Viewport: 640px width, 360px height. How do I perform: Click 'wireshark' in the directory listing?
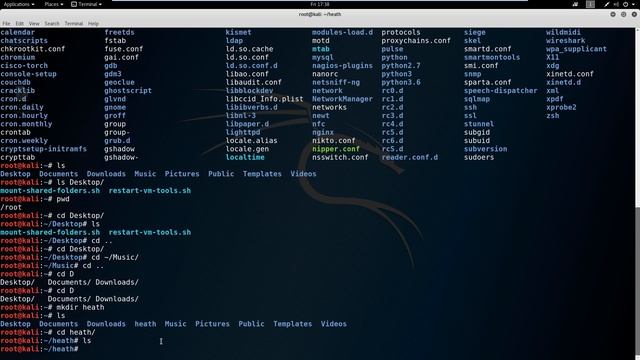[x=565, y=40]
